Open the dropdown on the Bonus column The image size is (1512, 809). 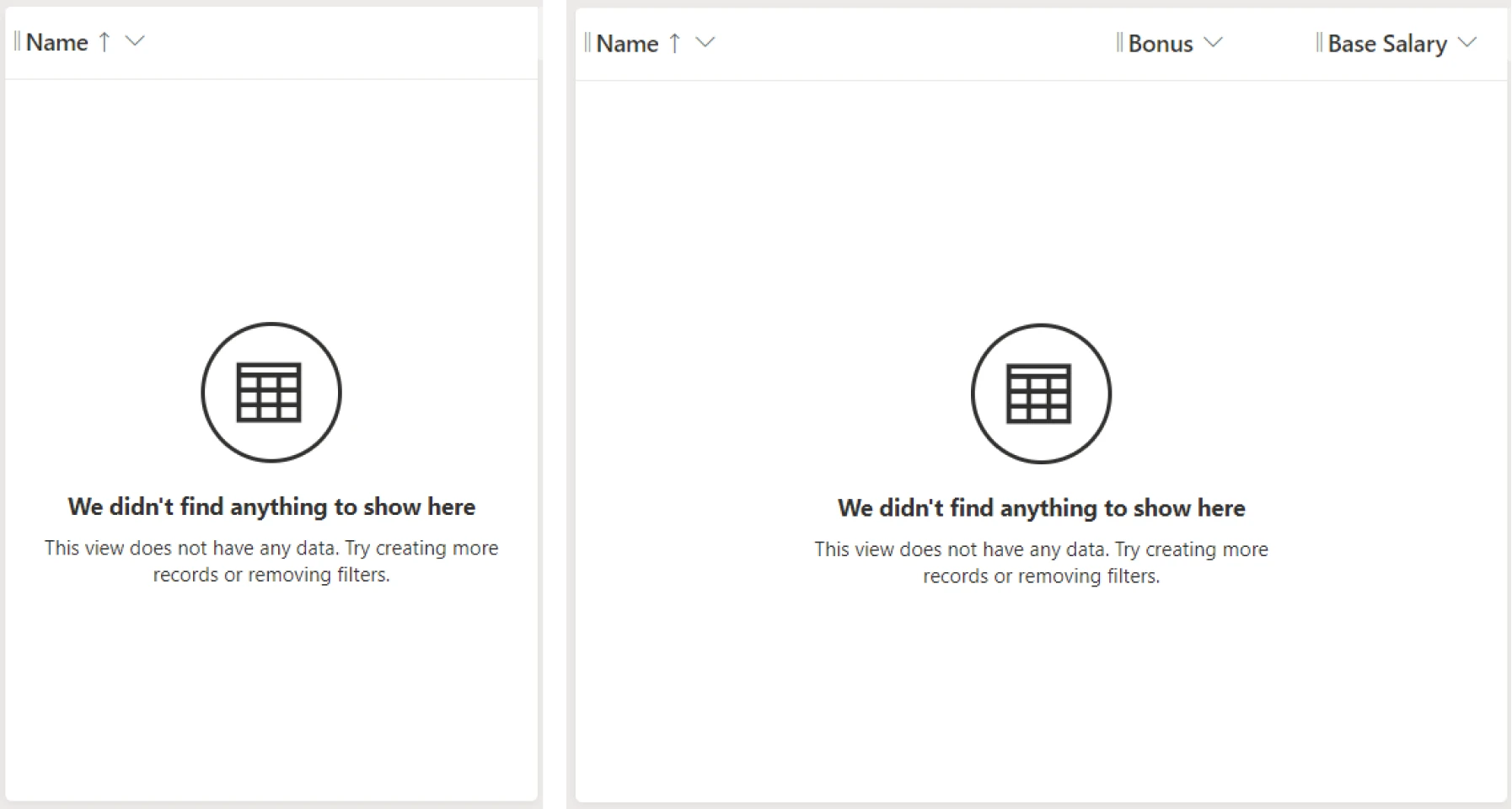click(x=1214, y=42)
